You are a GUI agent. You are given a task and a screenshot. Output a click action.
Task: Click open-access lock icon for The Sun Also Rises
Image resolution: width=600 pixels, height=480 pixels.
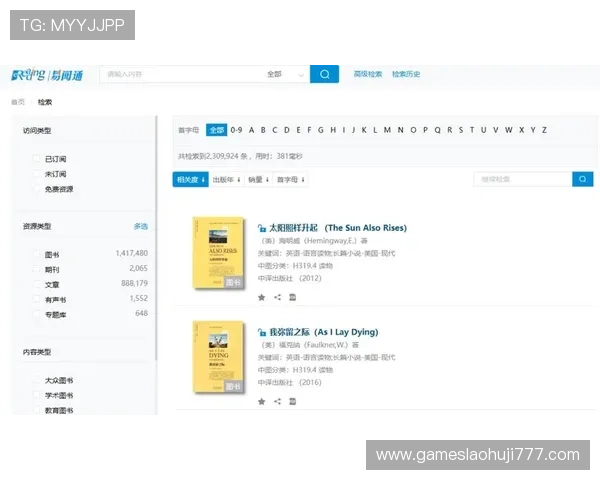262,228
